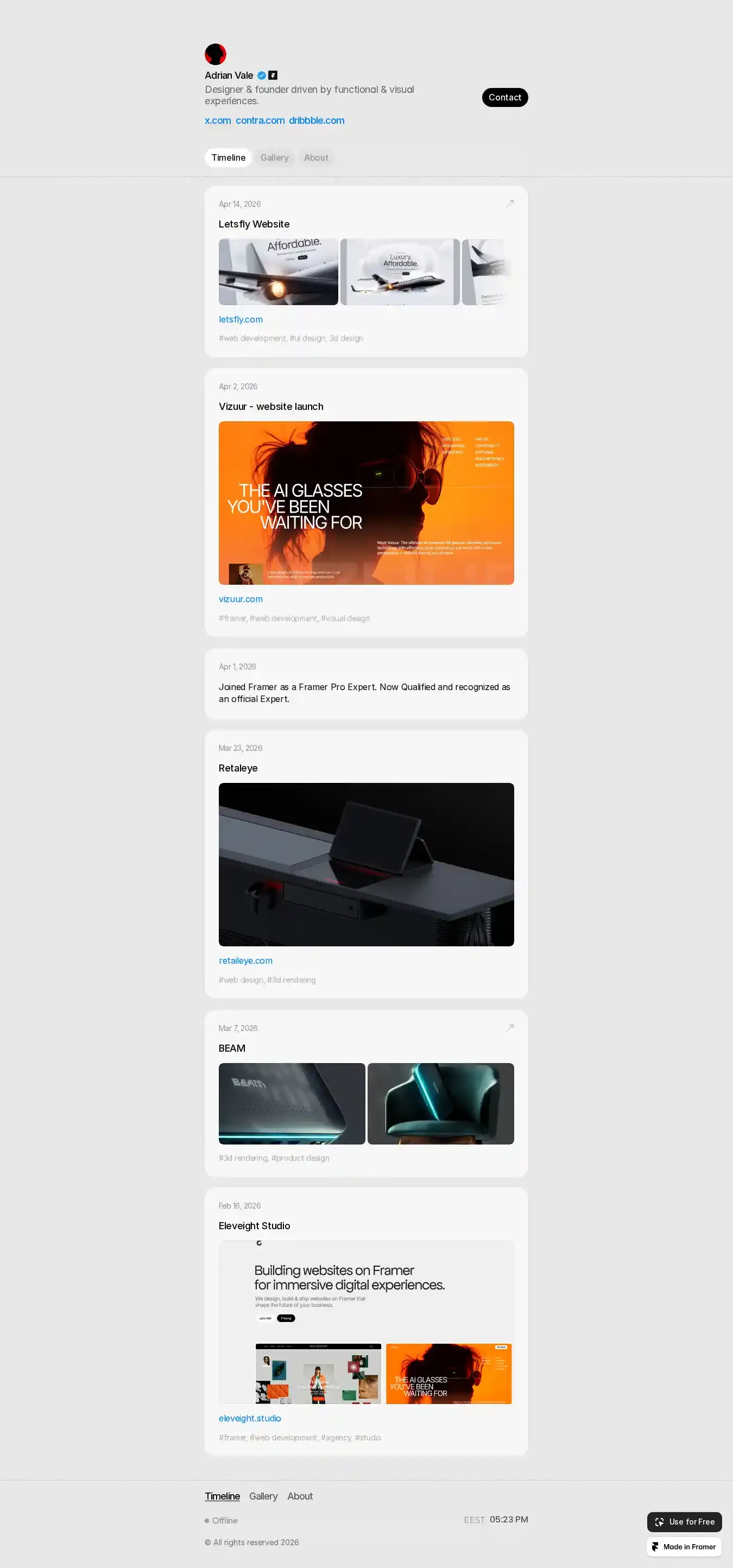Click the Use for Free icon
The width and height of the screenshot is (733, 1568).
click(x=659, y=1522)
